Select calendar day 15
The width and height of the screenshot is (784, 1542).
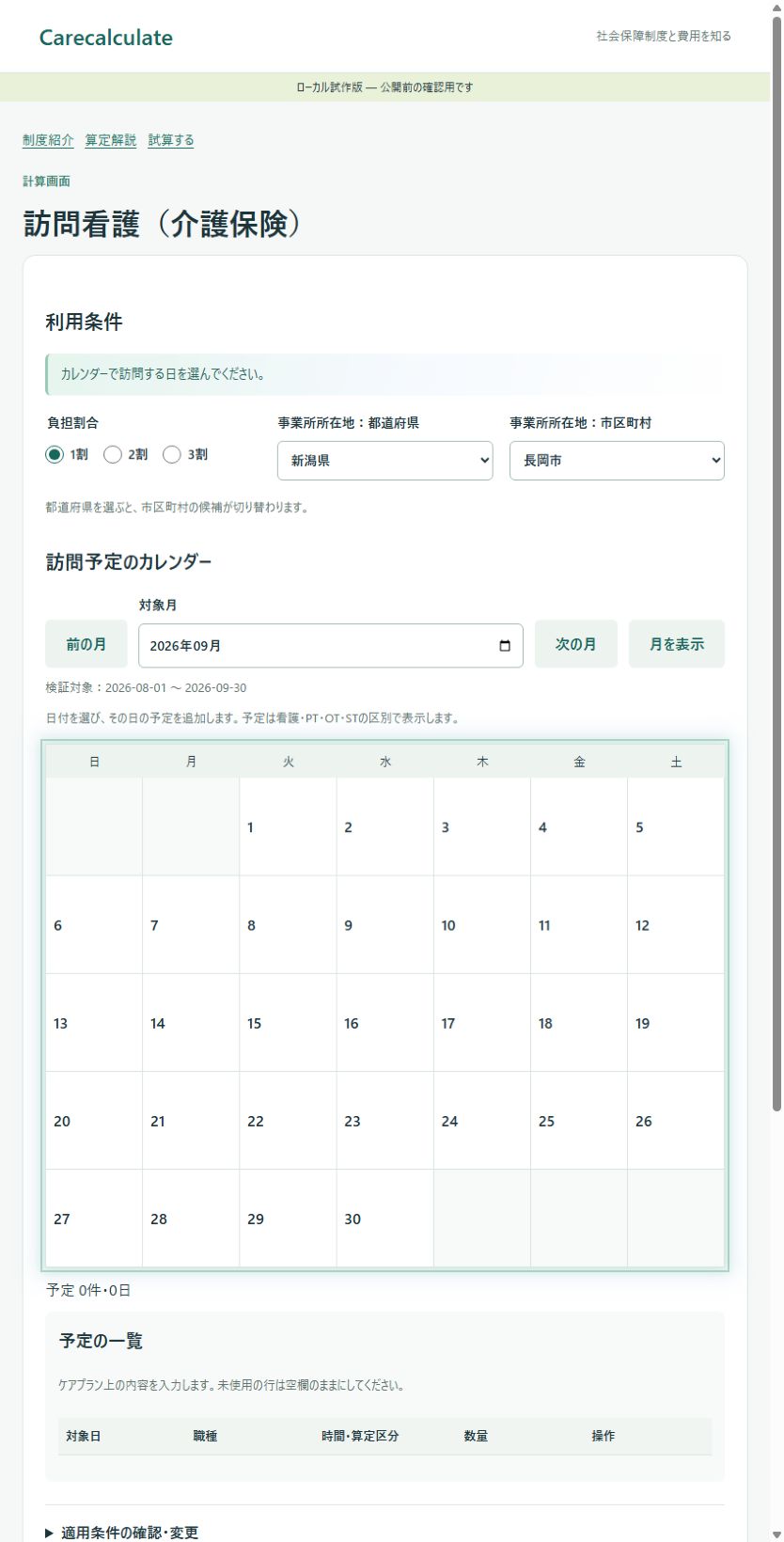click(288, 1022)
